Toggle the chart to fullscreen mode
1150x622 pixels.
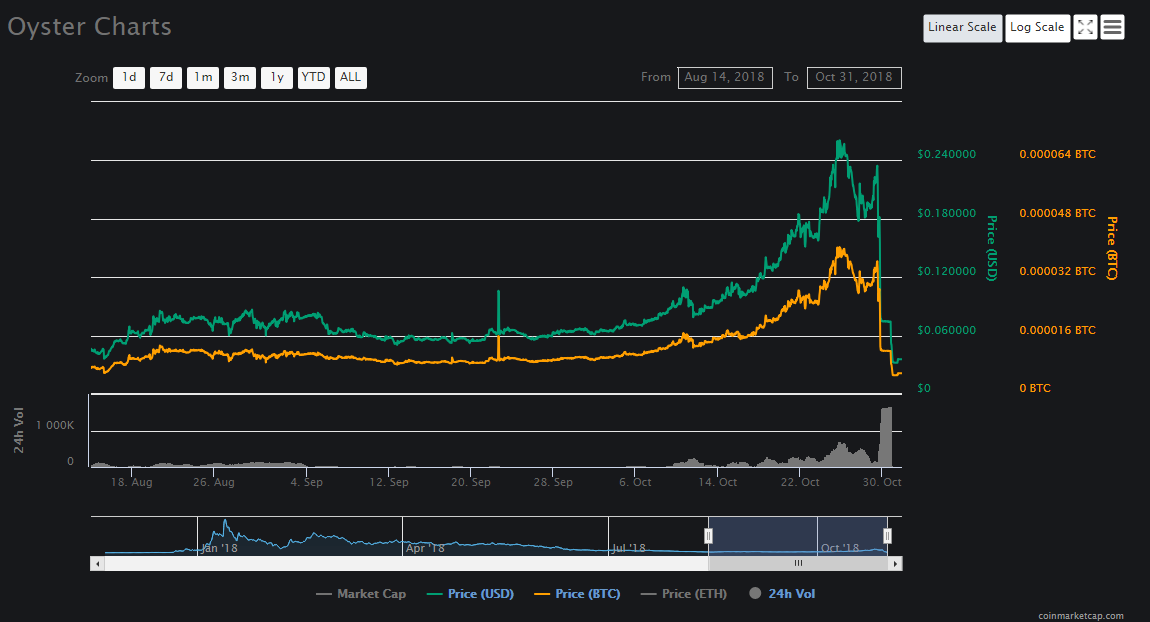coord(1085,28)
